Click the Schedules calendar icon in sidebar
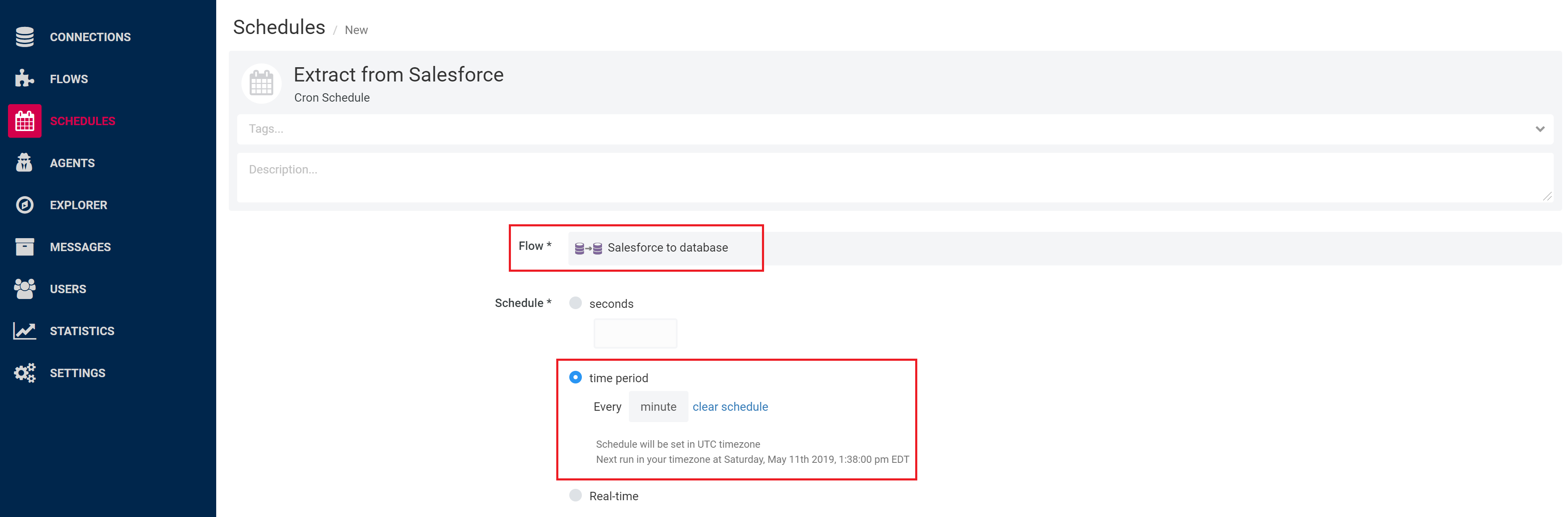The height and width of the screenshot is (517, 1568). [x=24, y=121]
